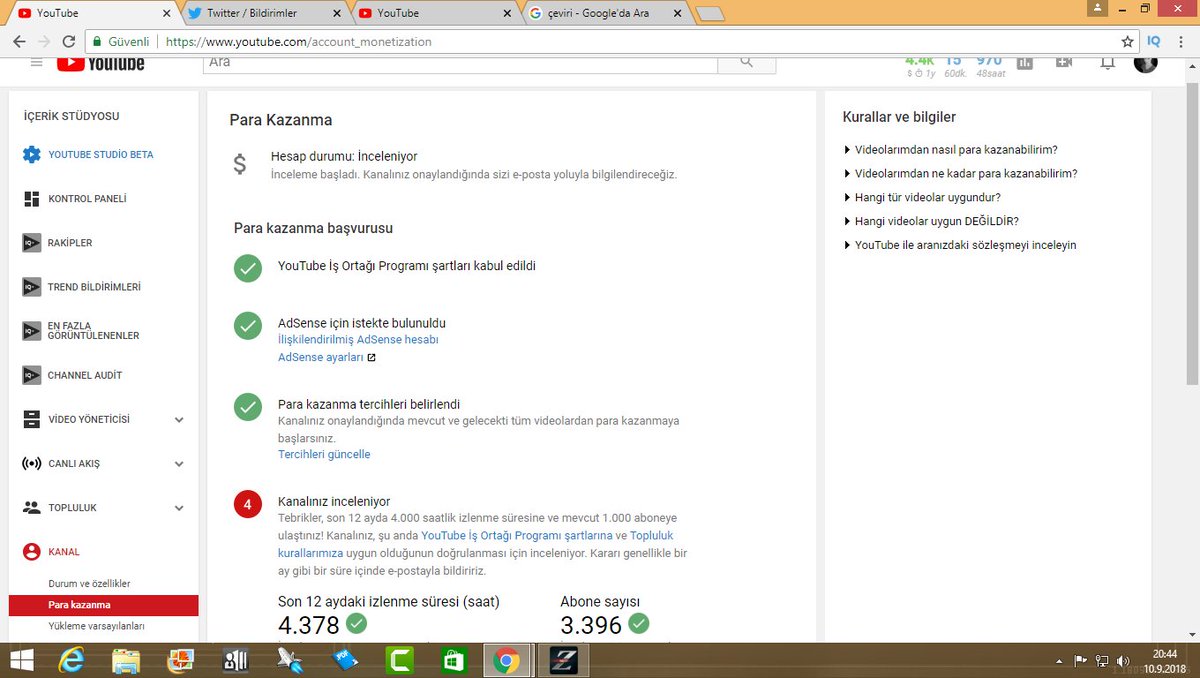Open new tab button
1200x678 pixels.
[709, 14]
